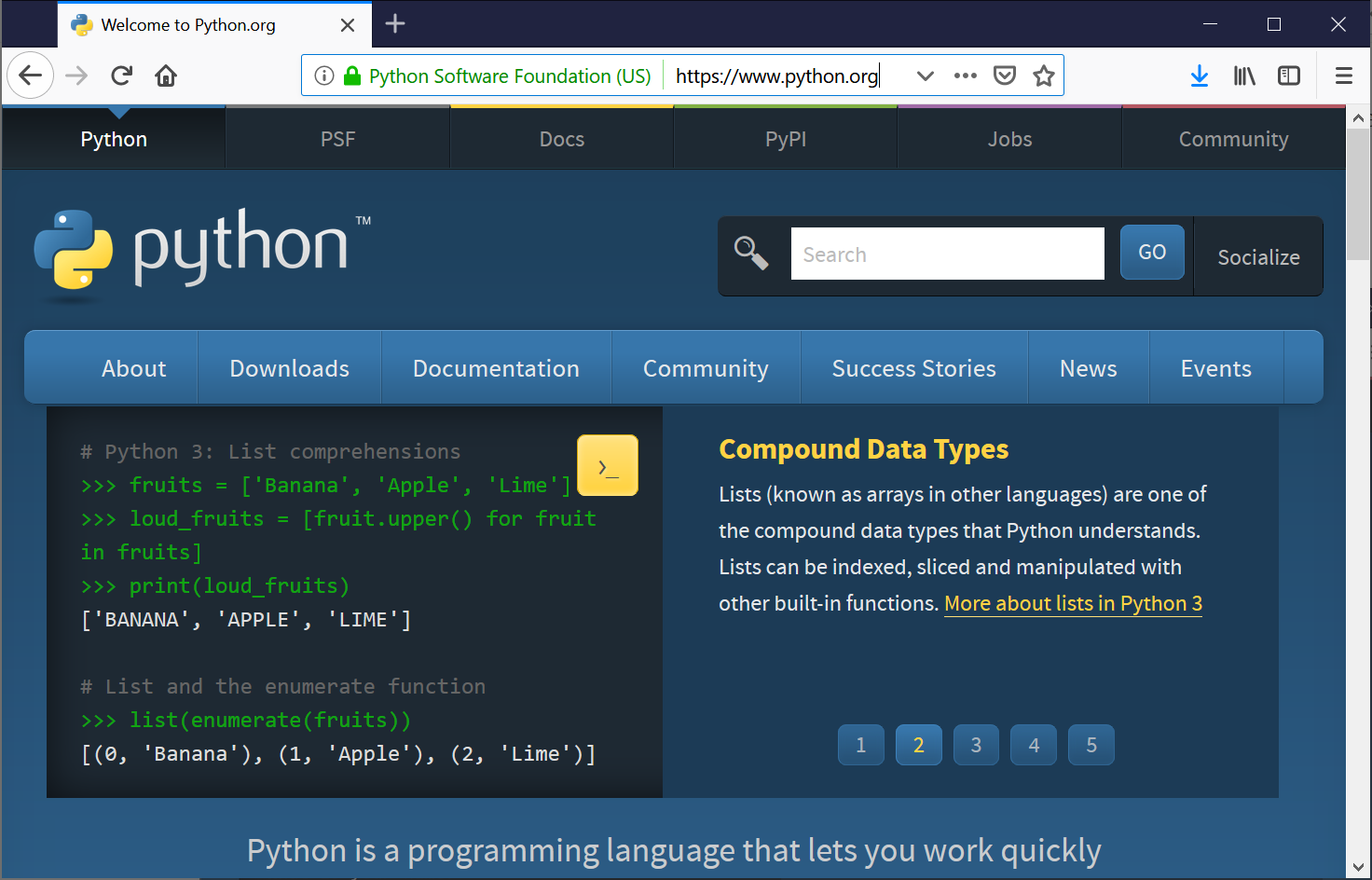The width and height of the screenshot is (1372, 880).
Task: Reload the current page
Action: point(121,76)
